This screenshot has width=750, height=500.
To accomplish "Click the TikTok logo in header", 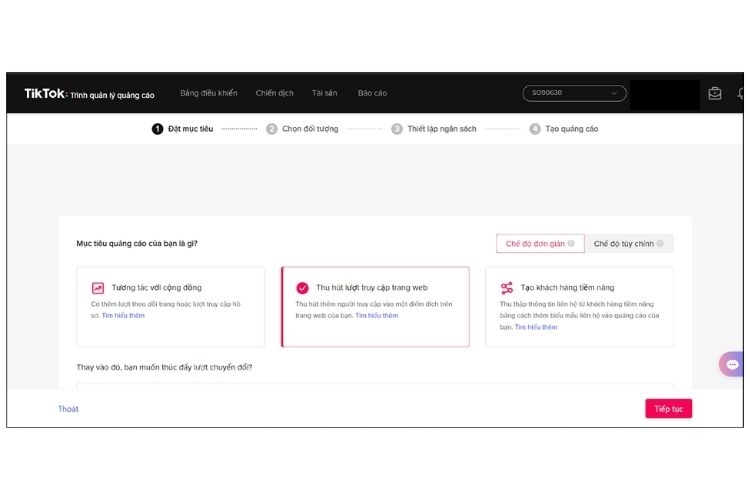I will point(45,93).
